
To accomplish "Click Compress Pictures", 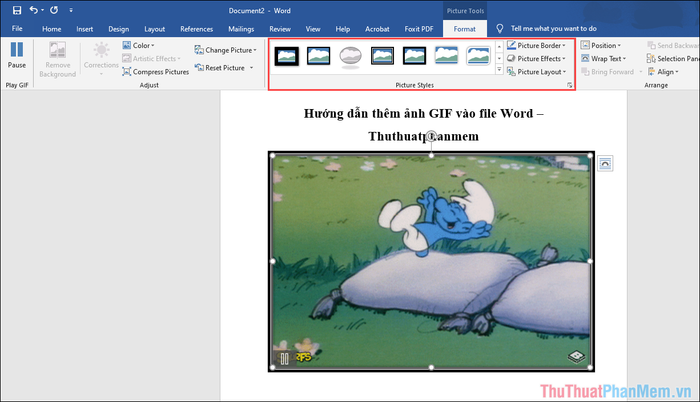I will (156, 71).
